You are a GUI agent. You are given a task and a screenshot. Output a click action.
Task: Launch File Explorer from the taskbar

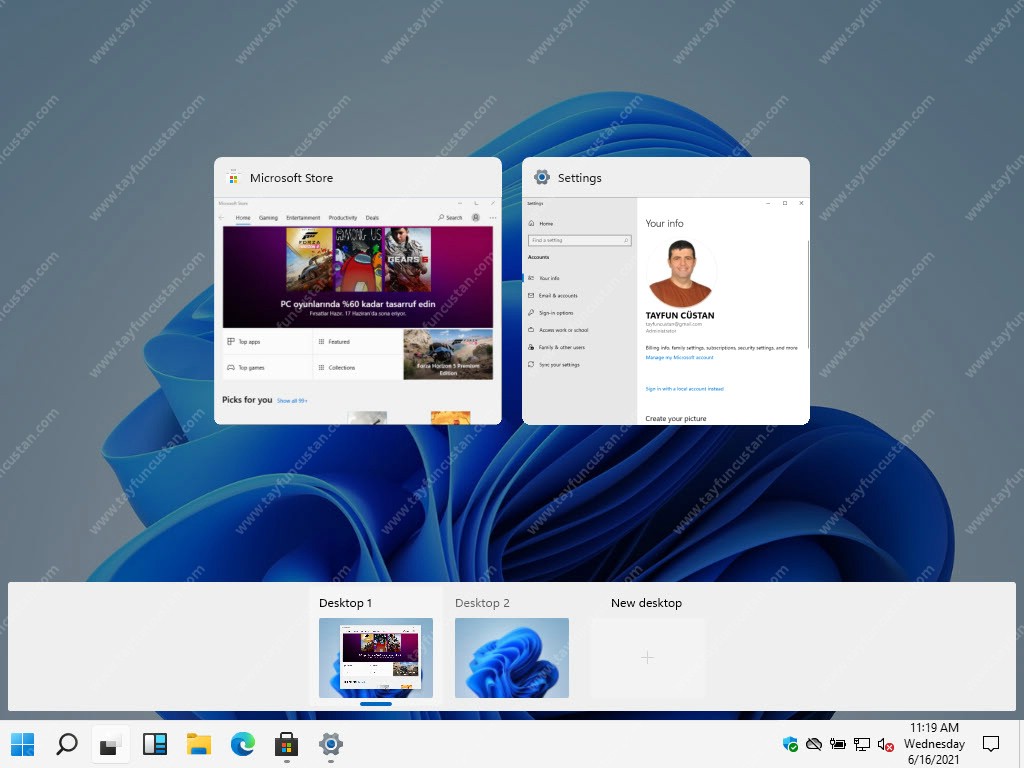tap(199, 744)
